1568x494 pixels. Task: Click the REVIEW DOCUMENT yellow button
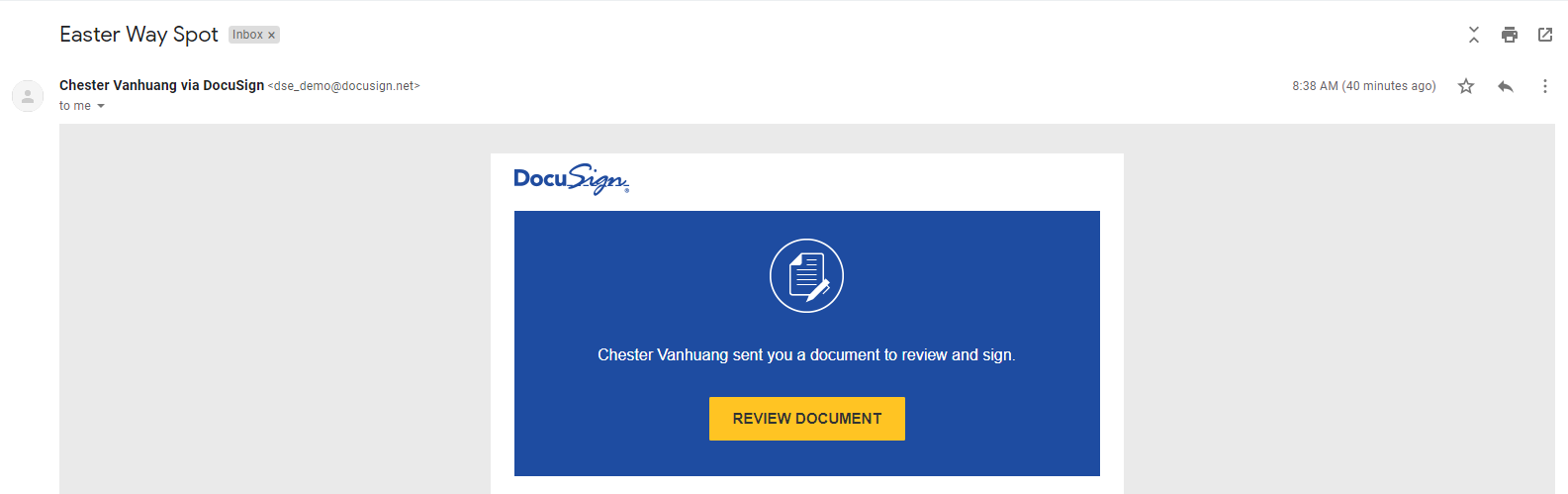(x=807, y=419)
